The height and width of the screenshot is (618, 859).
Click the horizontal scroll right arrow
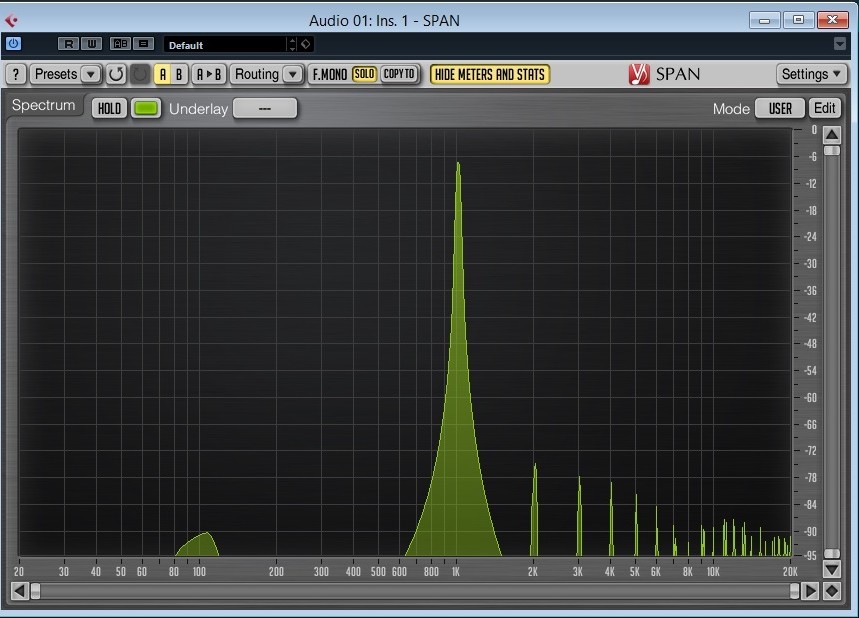[x=810, y=591]
